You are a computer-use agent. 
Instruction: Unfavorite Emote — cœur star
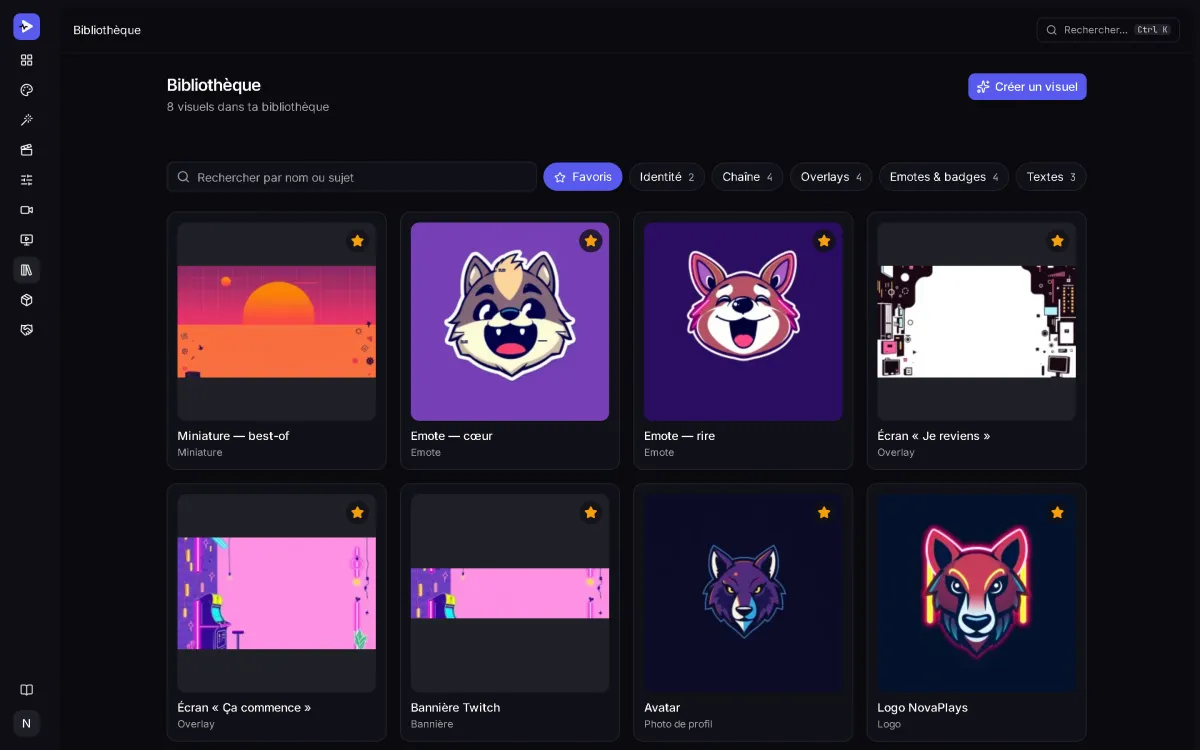pos(591,241)
